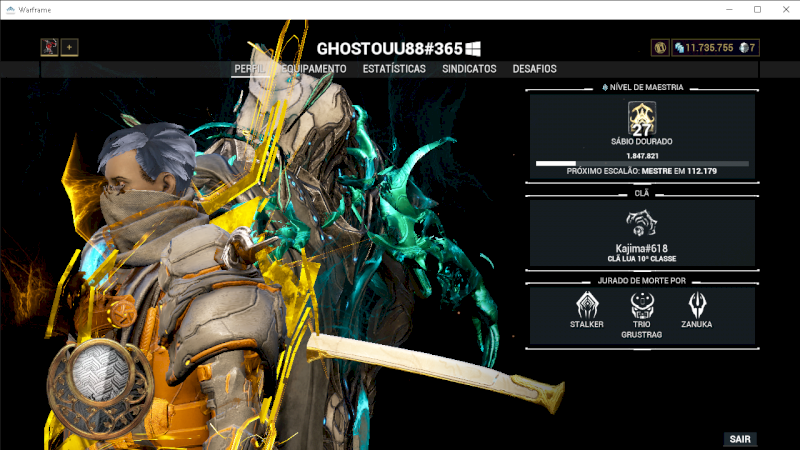Viewport: 800px width, 450px height.
Task: Open the PERFIL tab
Action: click(x=249, y=69)
